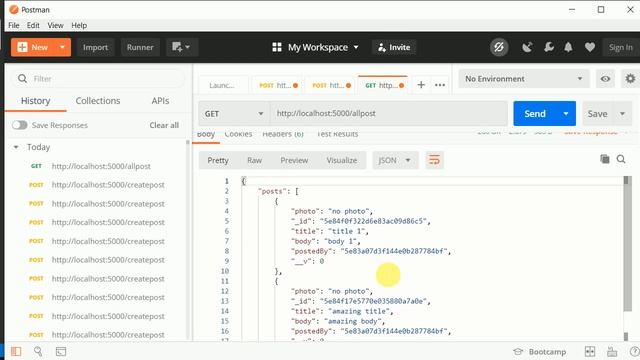
Task: Open manage environments gear icon
Action: tap(630, 78)
